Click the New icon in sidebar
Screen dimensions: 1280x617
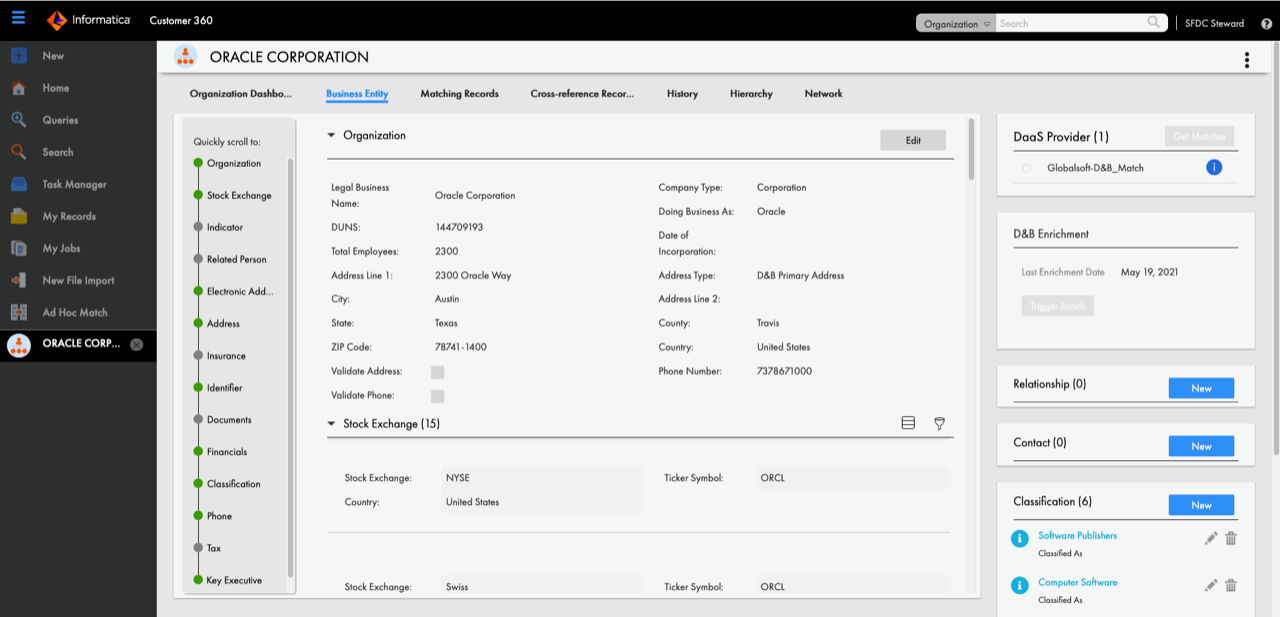coord(18,56)
